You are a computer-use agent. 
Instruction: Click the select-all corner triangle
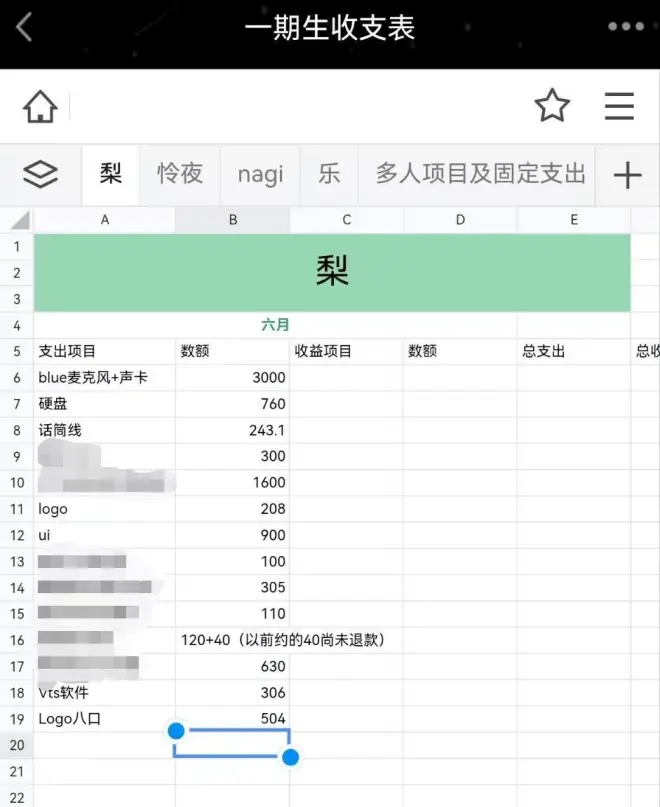pyautogui.click(x=18, y=220)
